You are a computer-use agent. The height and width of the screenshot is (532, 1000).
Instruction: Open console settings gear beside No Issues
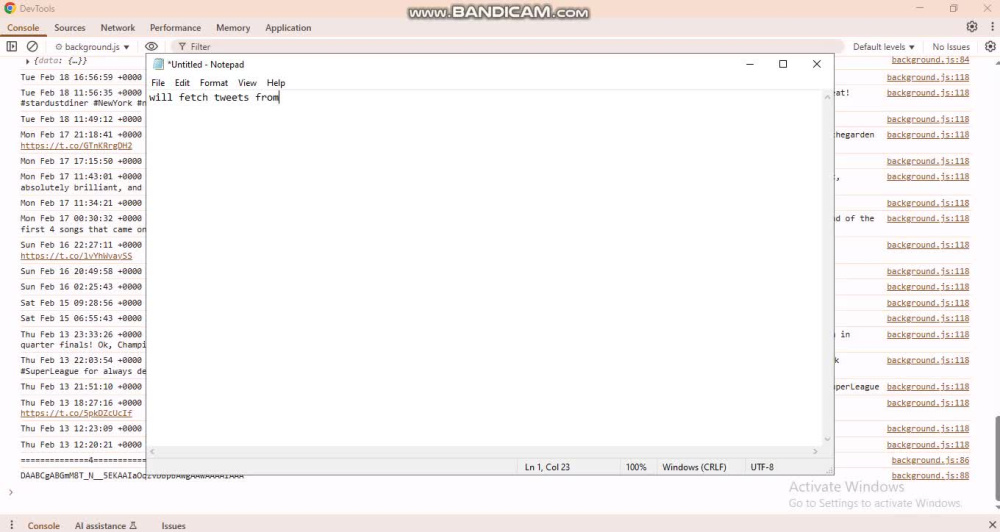point(990,47)
